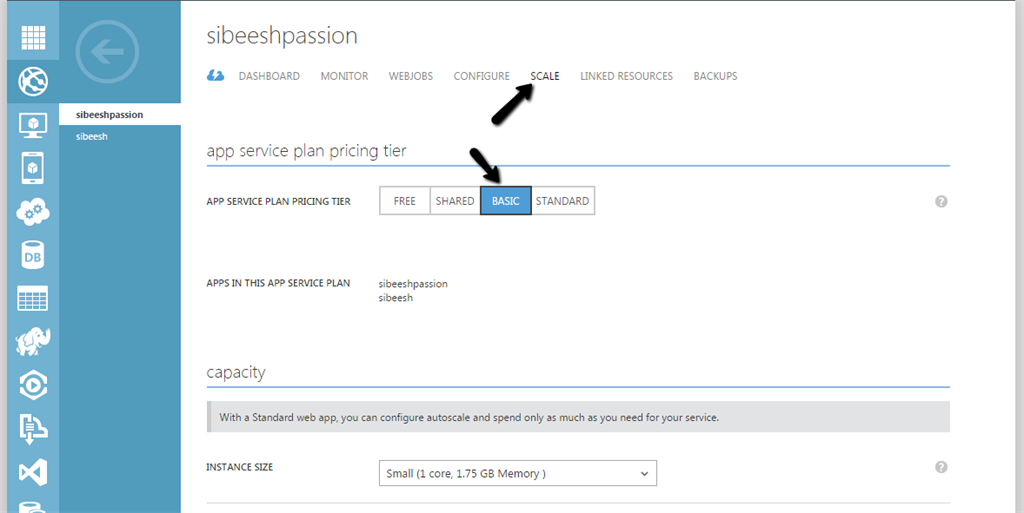
Task: Select the STANDARD pricing tier
Action: tap(562, 201)
